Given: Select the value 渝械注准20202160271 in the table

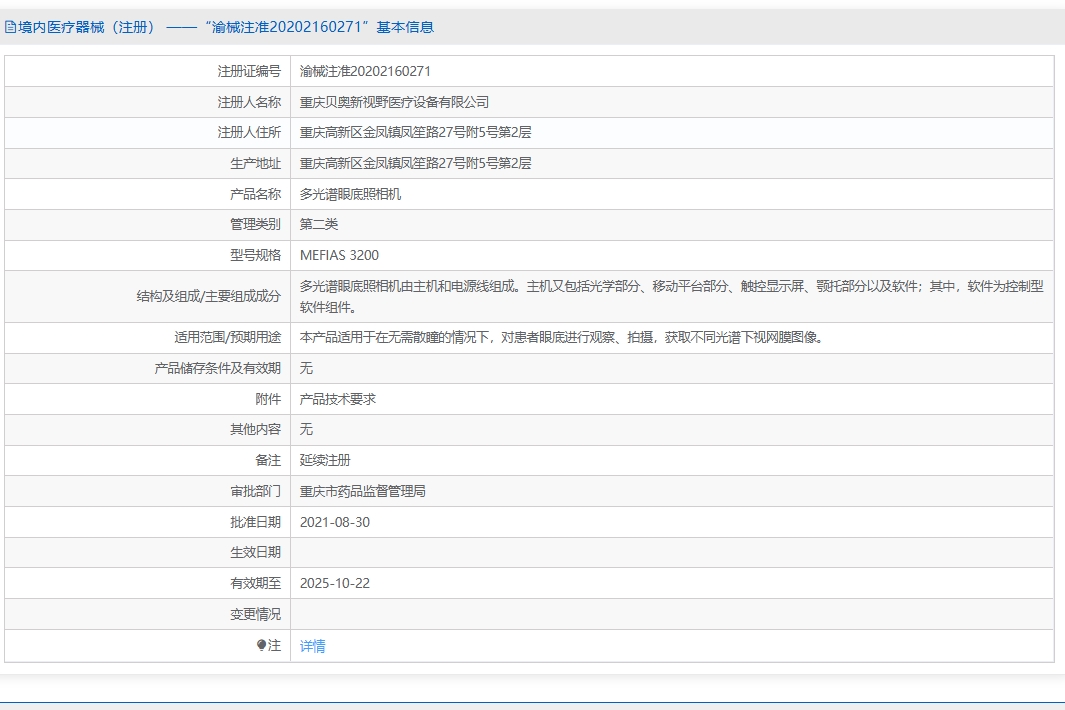Looking at the screenshot, I should coord(365,71).
